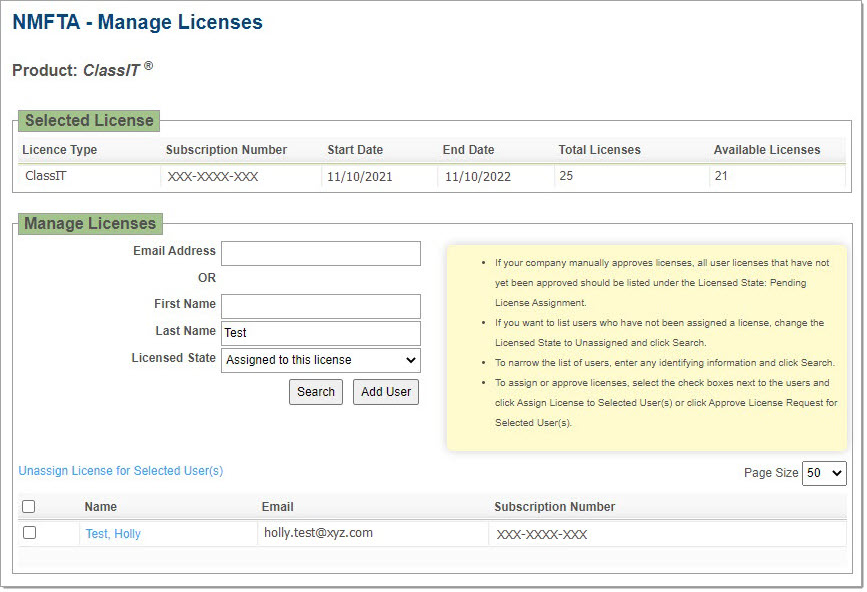Open the Licensed State dropdown
Screen dimensions: 867x592
[x=321, y=360]
